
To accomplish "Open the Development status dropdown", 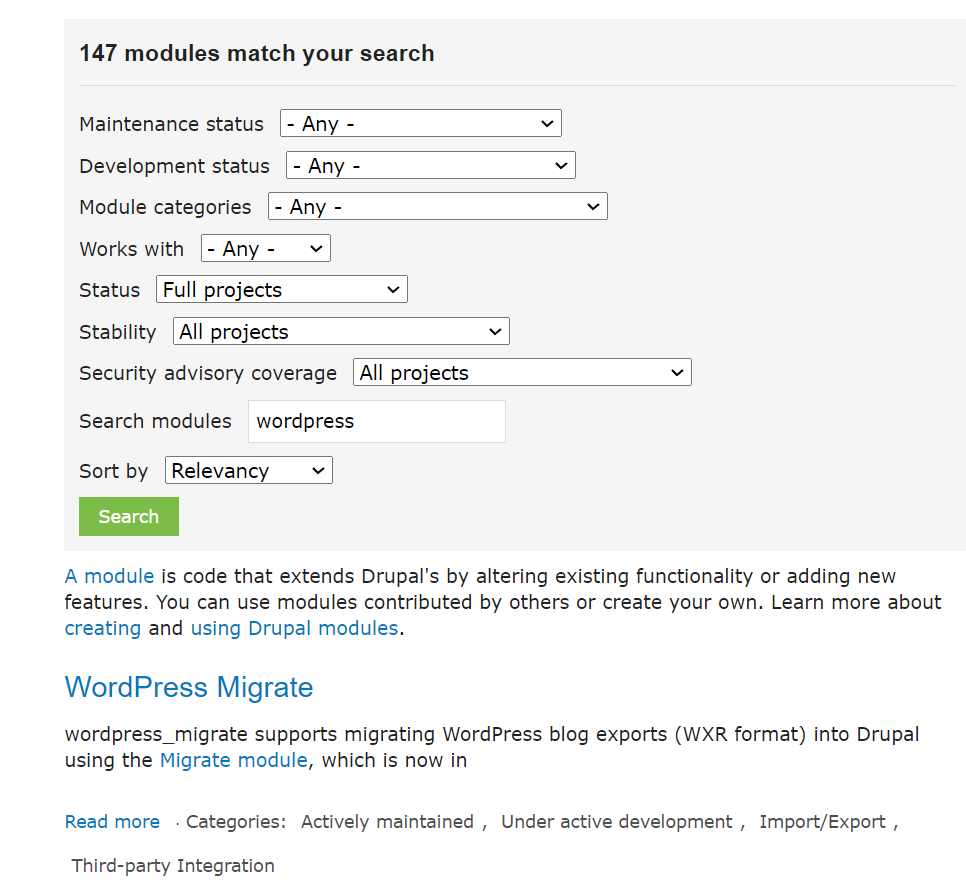I will pos(430,165).
